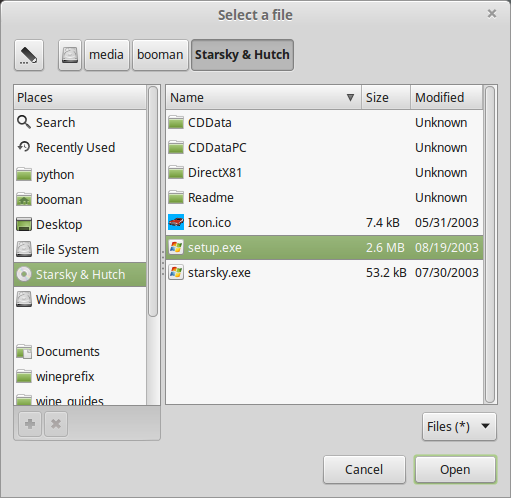Click the 05/31/2003 modified date

[x=447, y=223]
